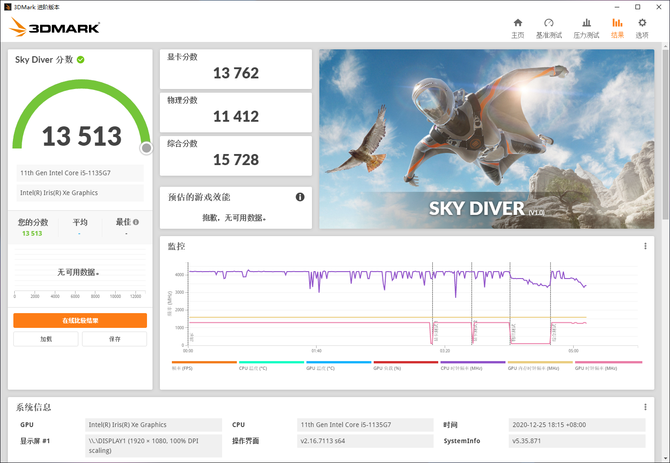Click the info icon next to 最佳

tap(136, 222)
